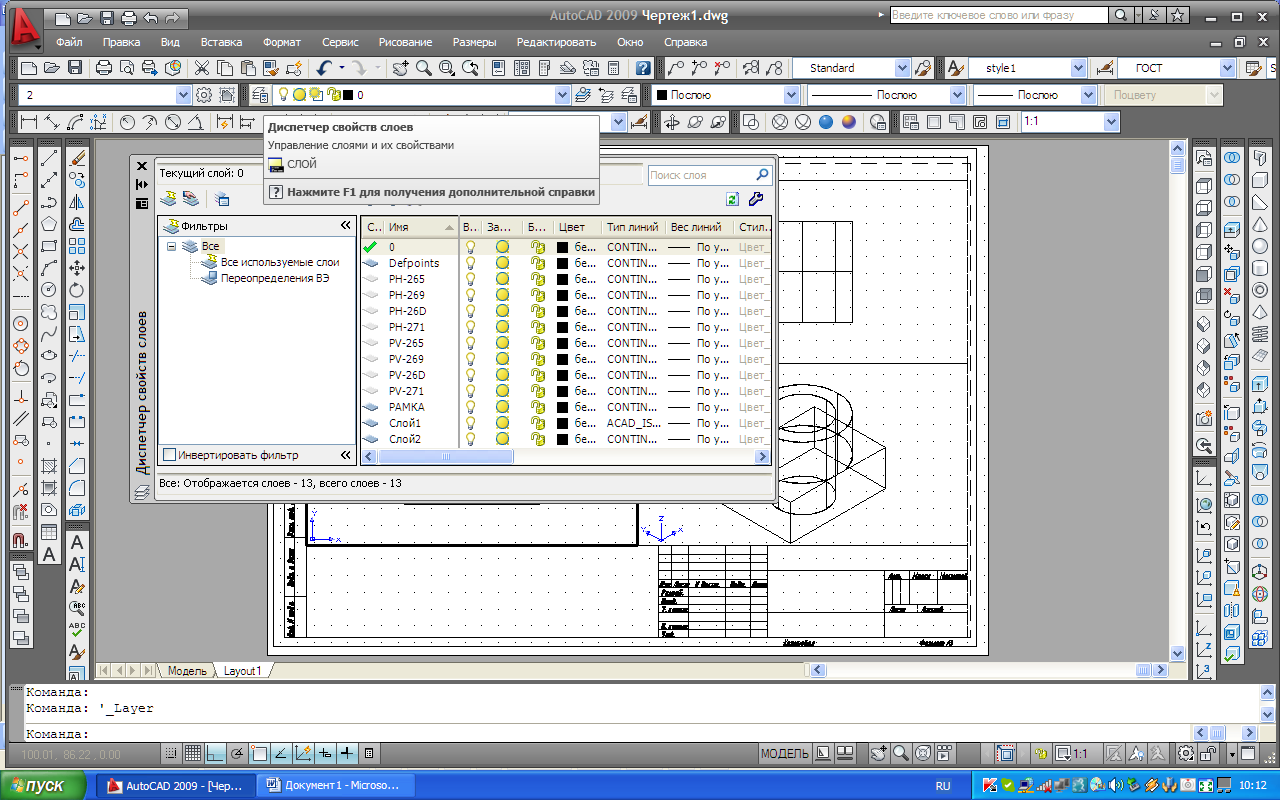Open the Размеры menu
The height and width of the screenshot is (800, 1280).
(474, 42)
